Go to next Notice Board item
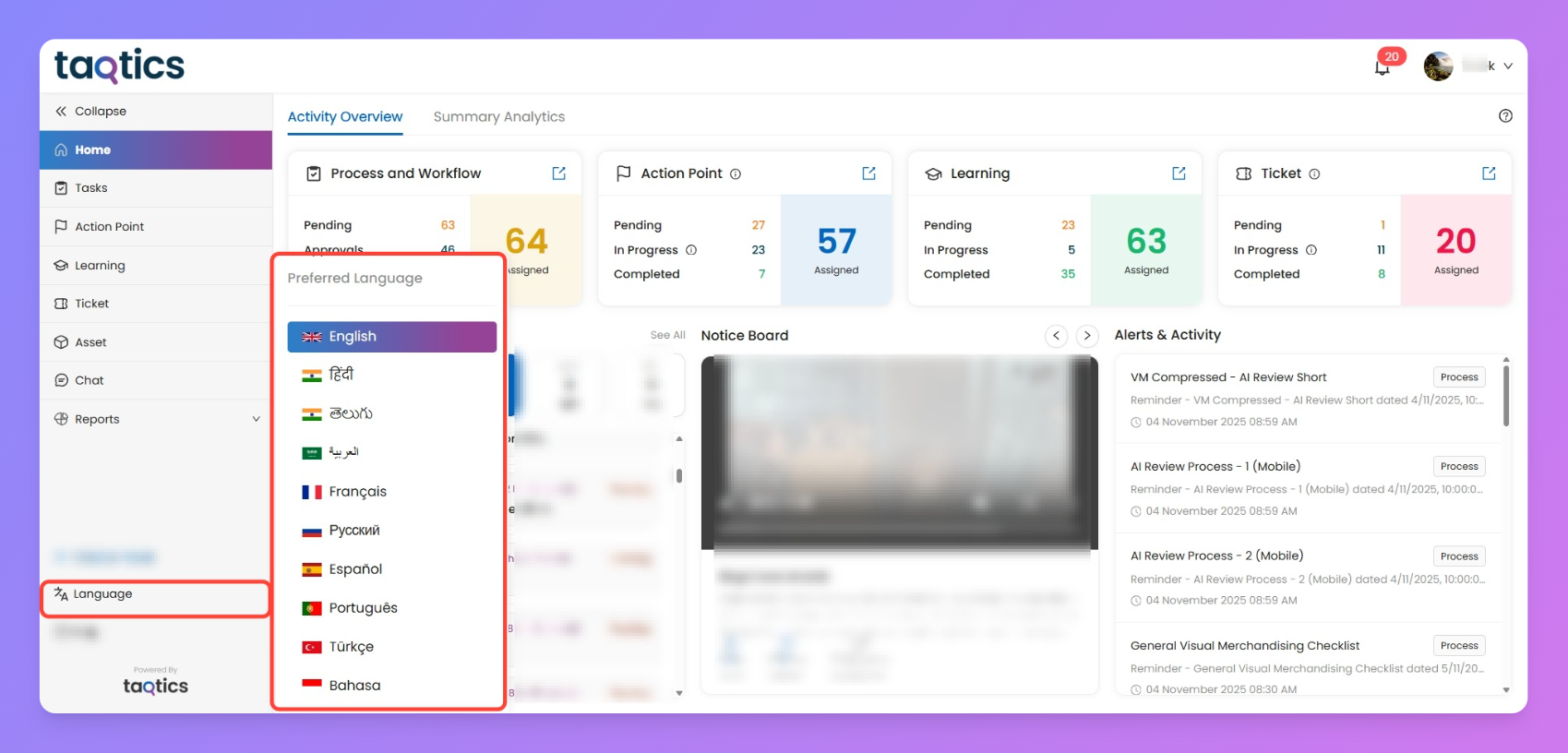The width and height of the screenshot is (1568, 753). point(1087,336)
